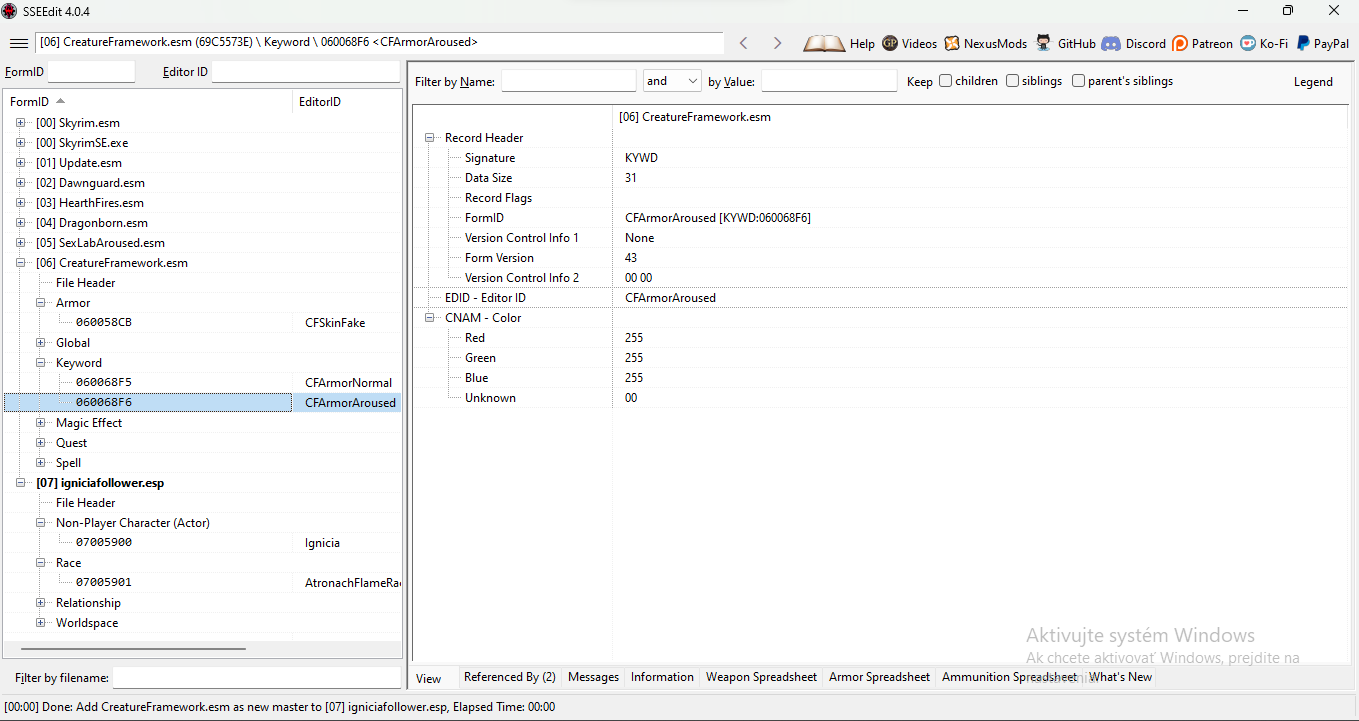Click the Filter by filename field
The image size is (1359, 721).
point(257,678)
